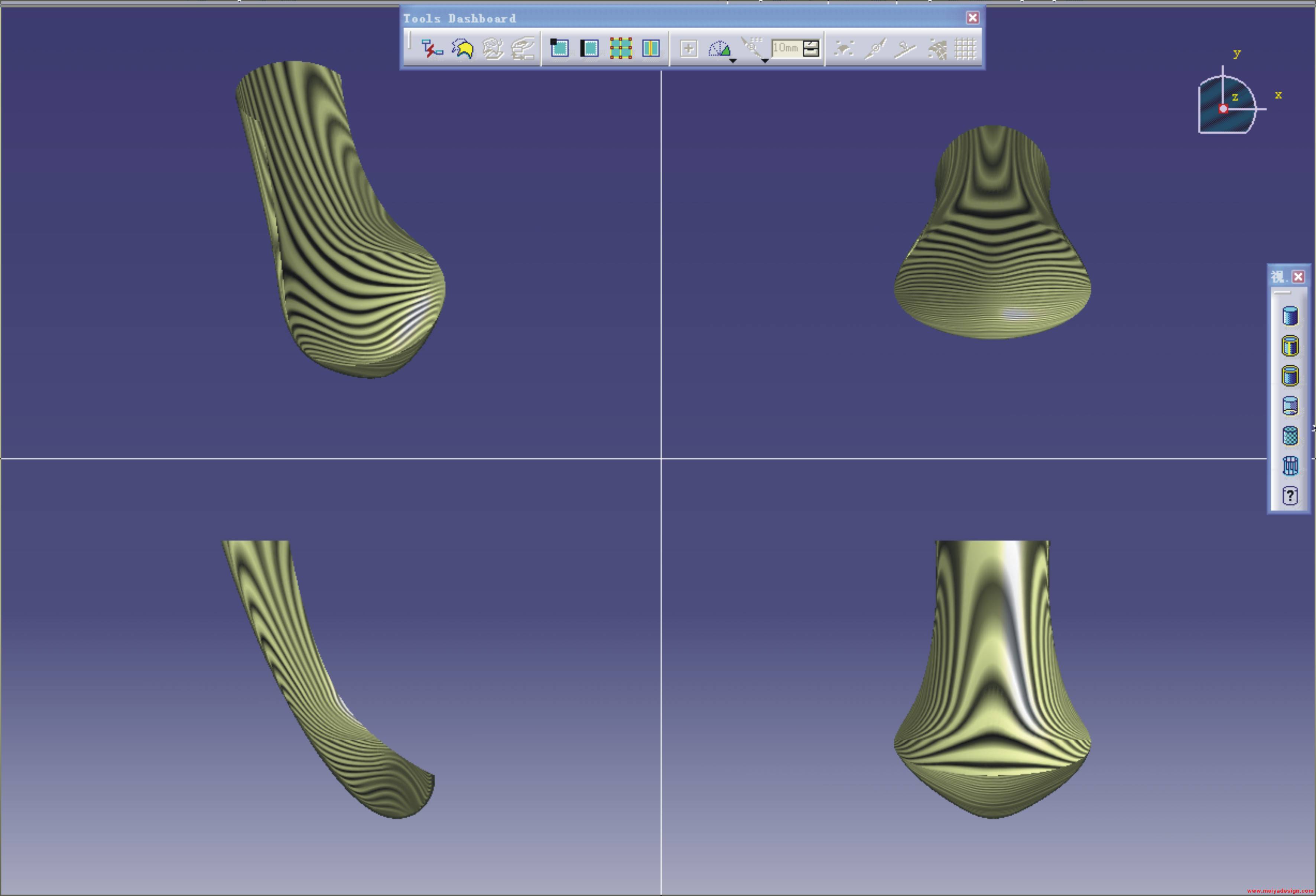The image size is (1316, 896).
Task: Toggle the top-left point snap icon
Action: point(559,48)
